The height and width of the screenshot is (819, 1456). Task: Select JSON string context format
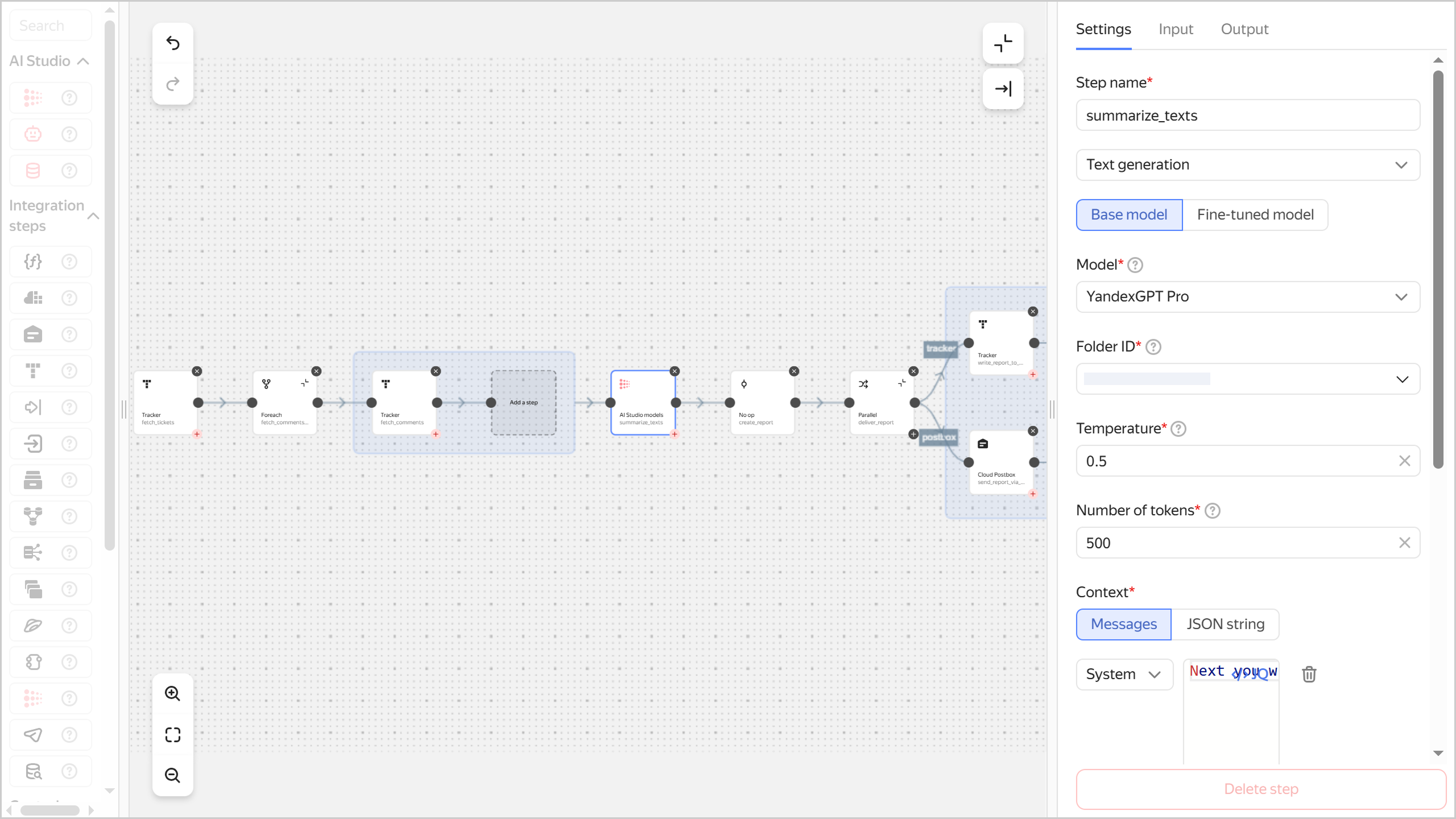pyautogui.click(x=1225, y=624)
